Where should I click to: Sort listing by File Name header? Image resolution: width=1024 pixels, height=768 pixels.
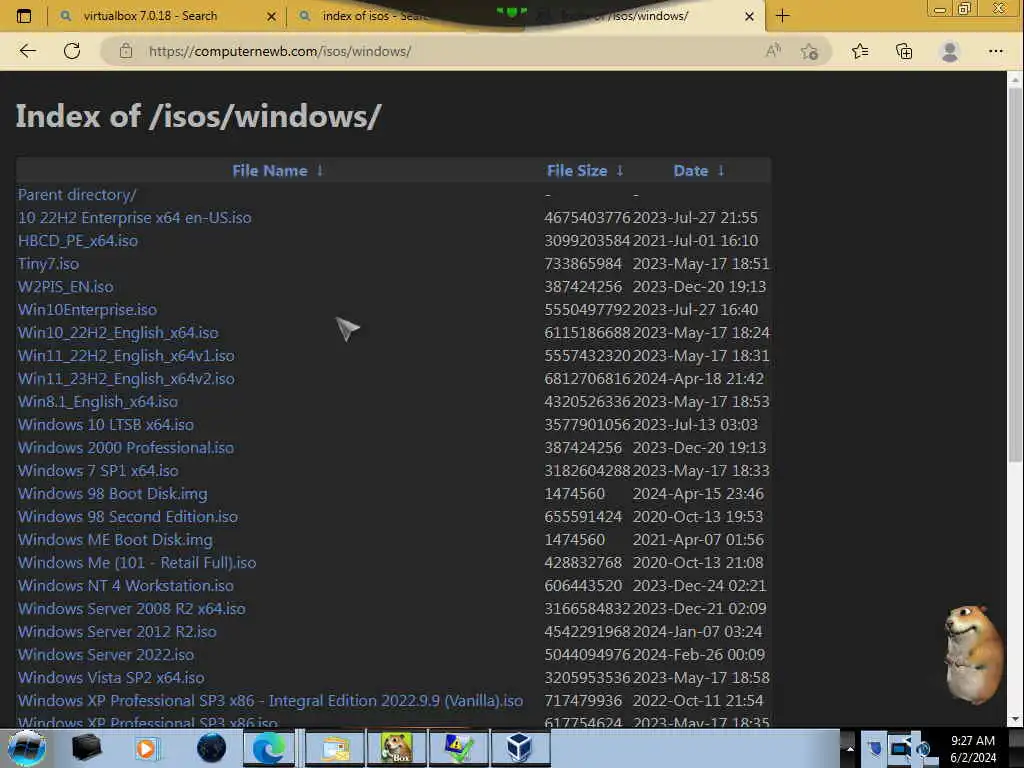pyautogui.click(x=270, y=170)
